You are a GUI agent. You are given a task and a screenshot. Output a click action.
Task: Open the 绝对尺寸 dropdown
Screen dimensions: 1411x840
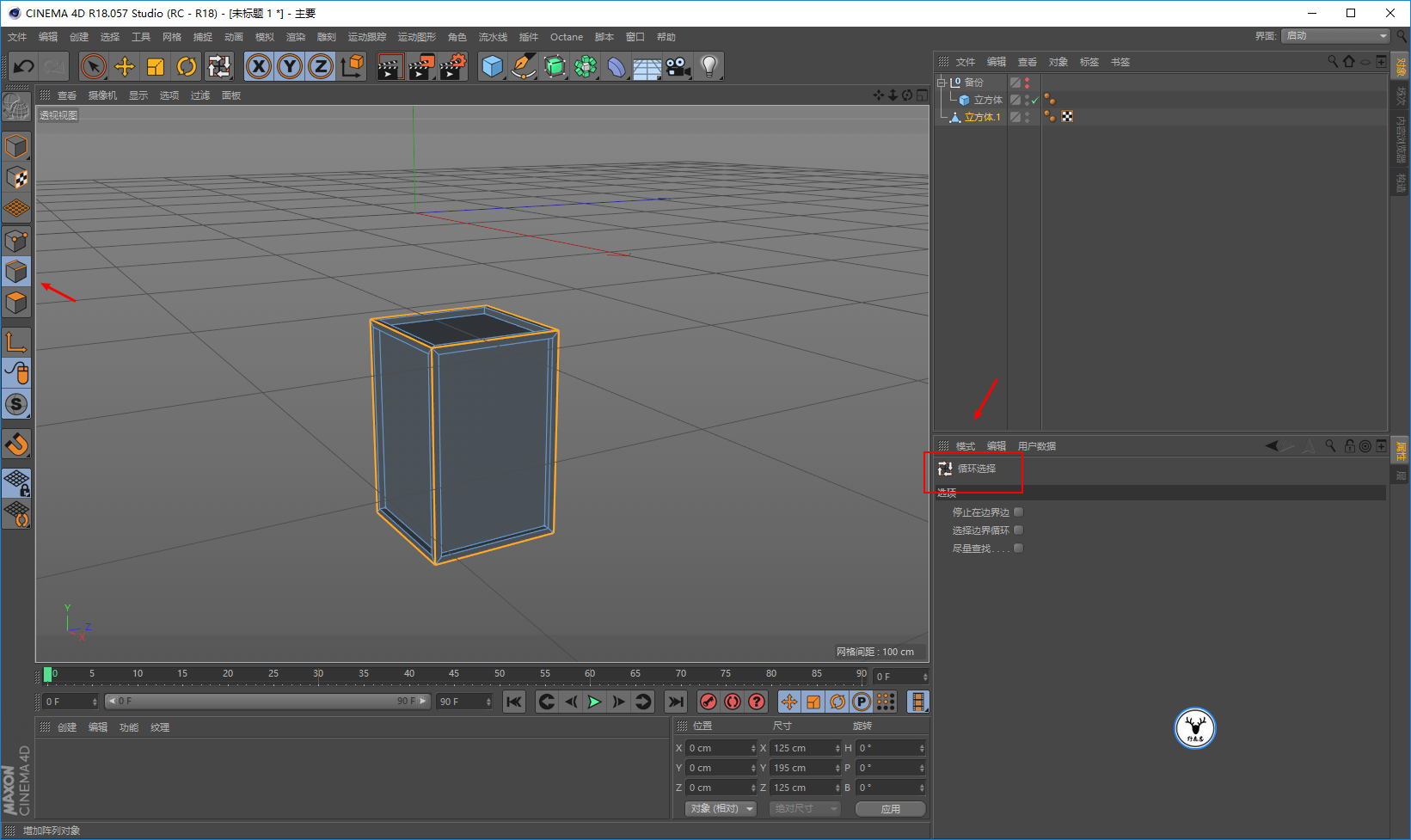[x=805, y=809]
